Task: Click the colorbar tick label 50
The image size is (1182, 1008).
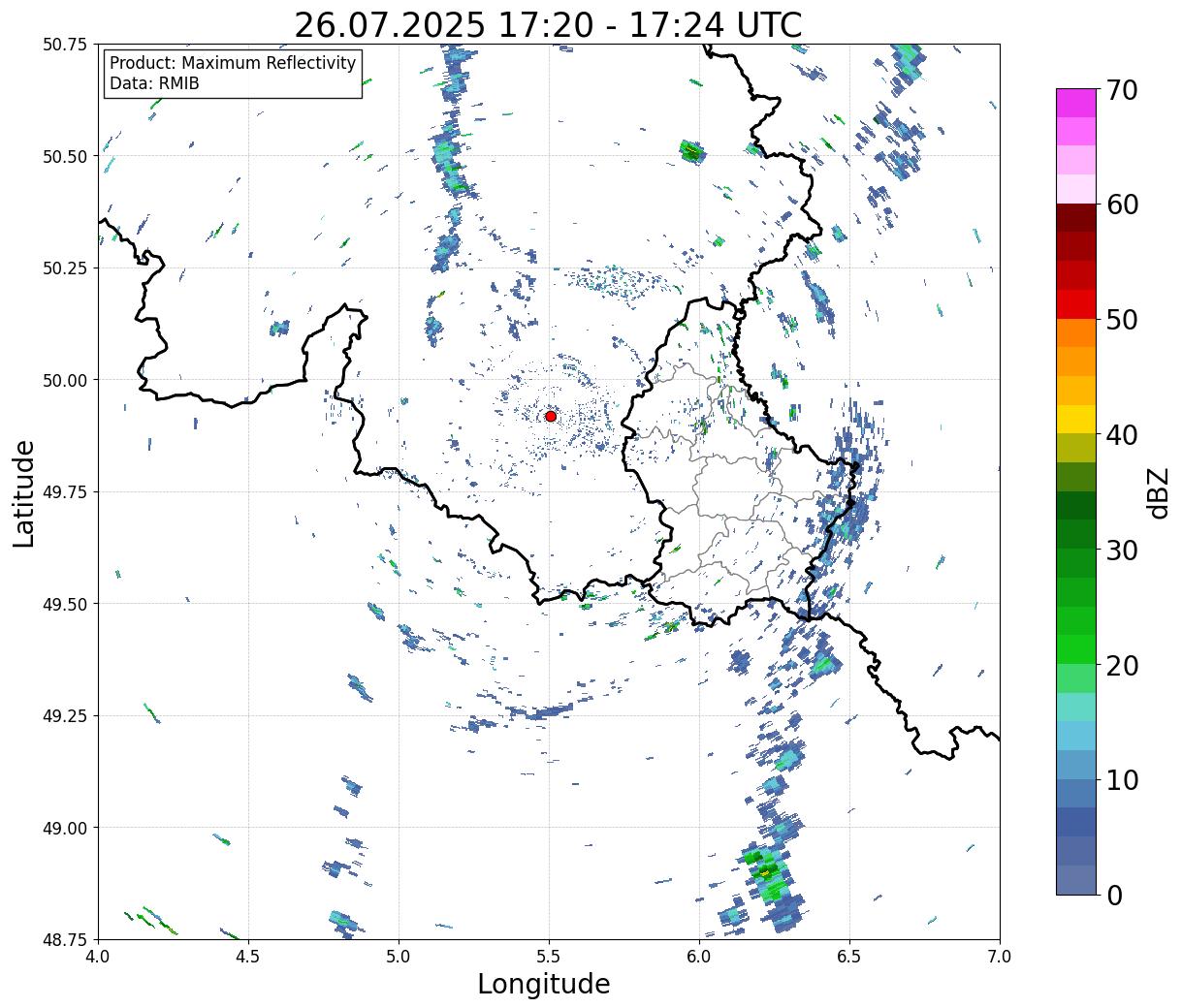Action: [1122, 320]
